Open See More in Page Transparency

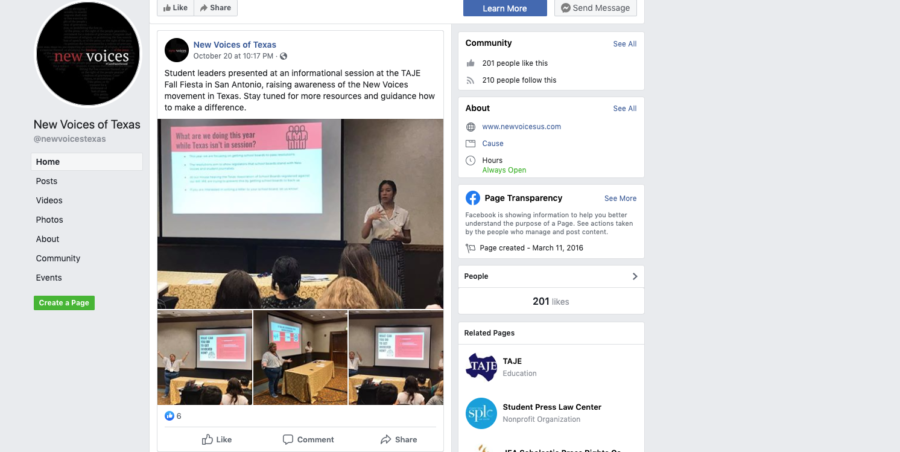click(x=620, y=198)
